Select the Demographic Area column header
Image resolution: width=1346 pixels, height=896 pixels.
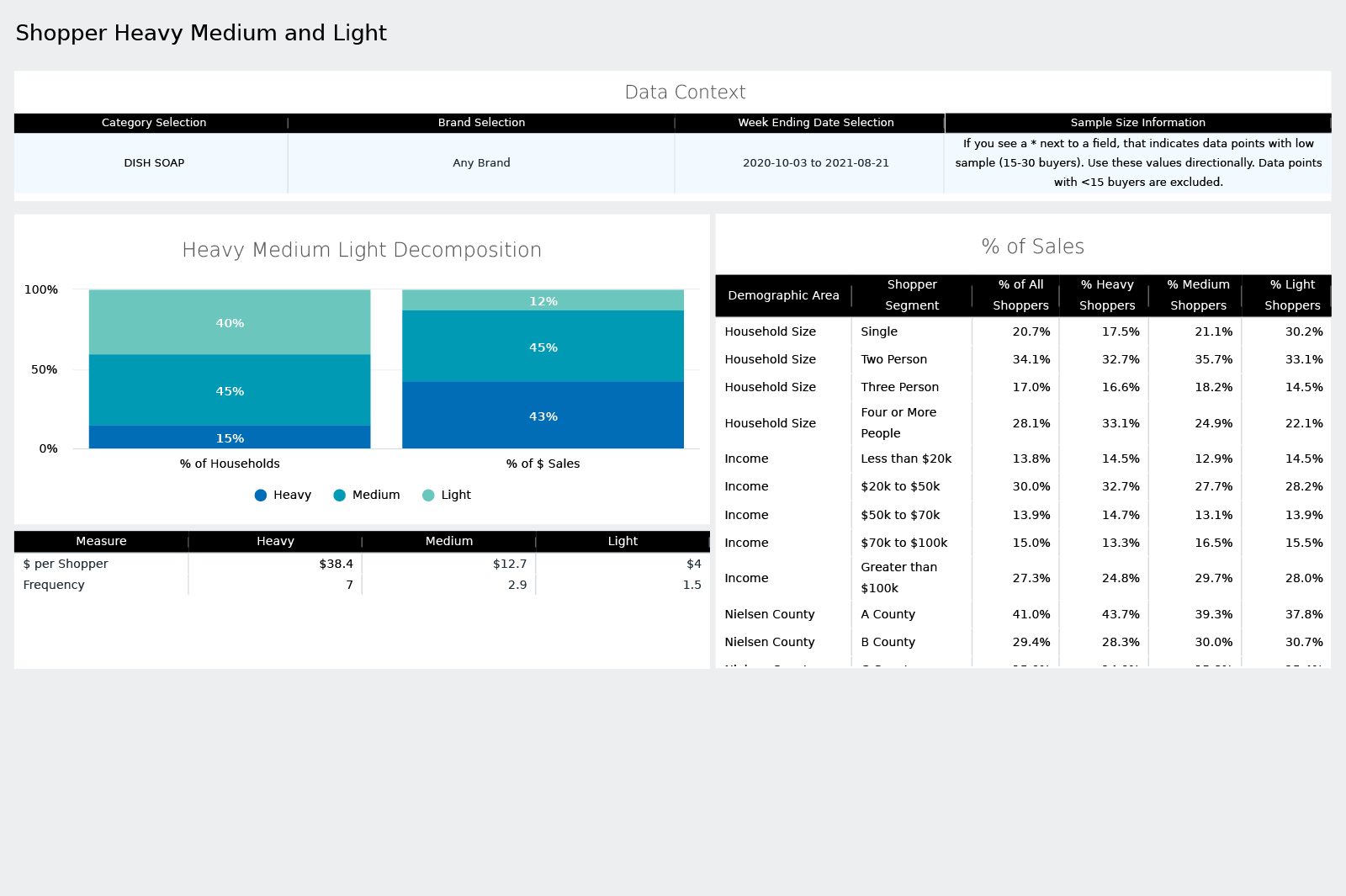point(782,295)
